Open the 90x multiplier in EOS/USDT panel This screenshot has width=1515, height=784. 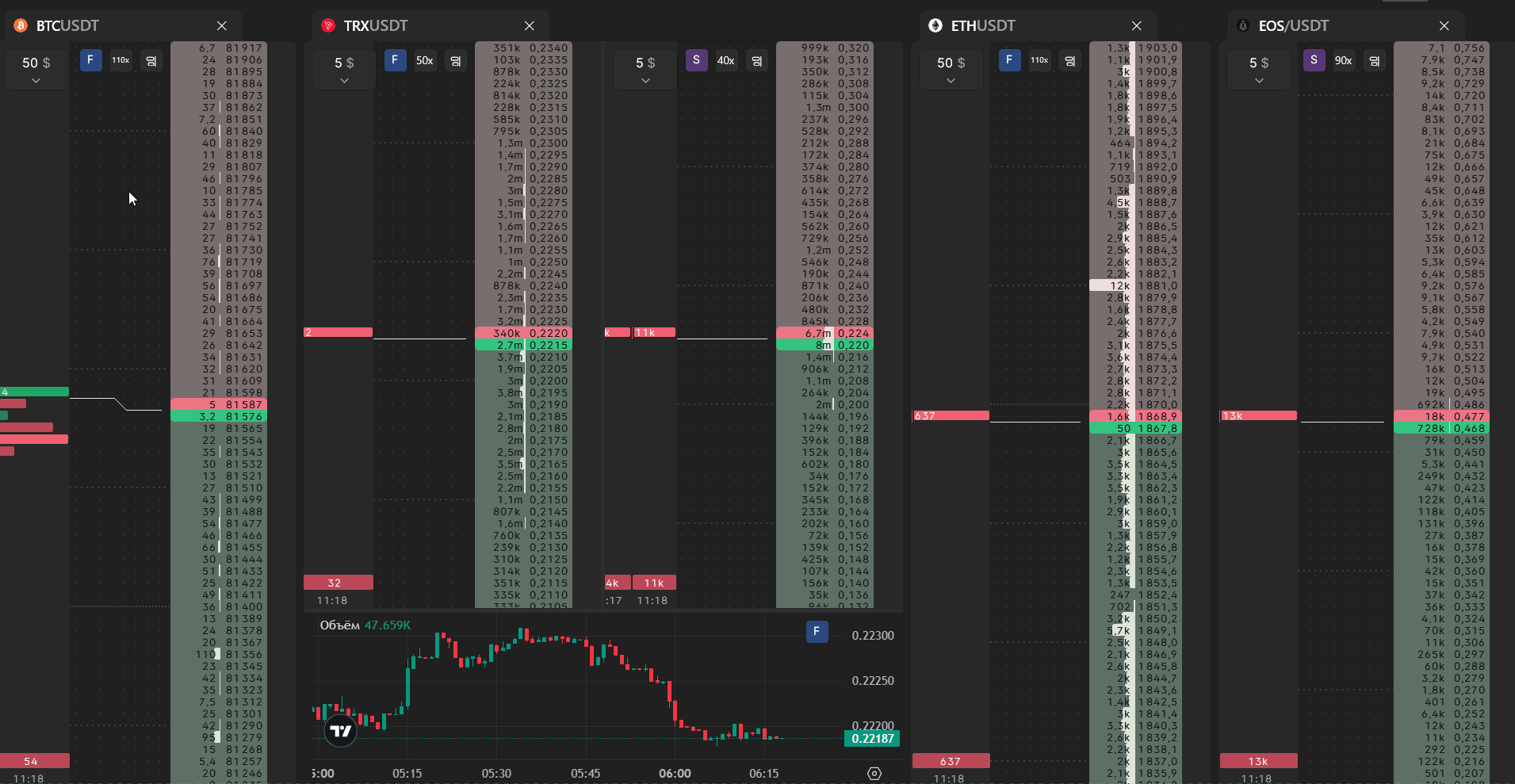pos(1344,60)
